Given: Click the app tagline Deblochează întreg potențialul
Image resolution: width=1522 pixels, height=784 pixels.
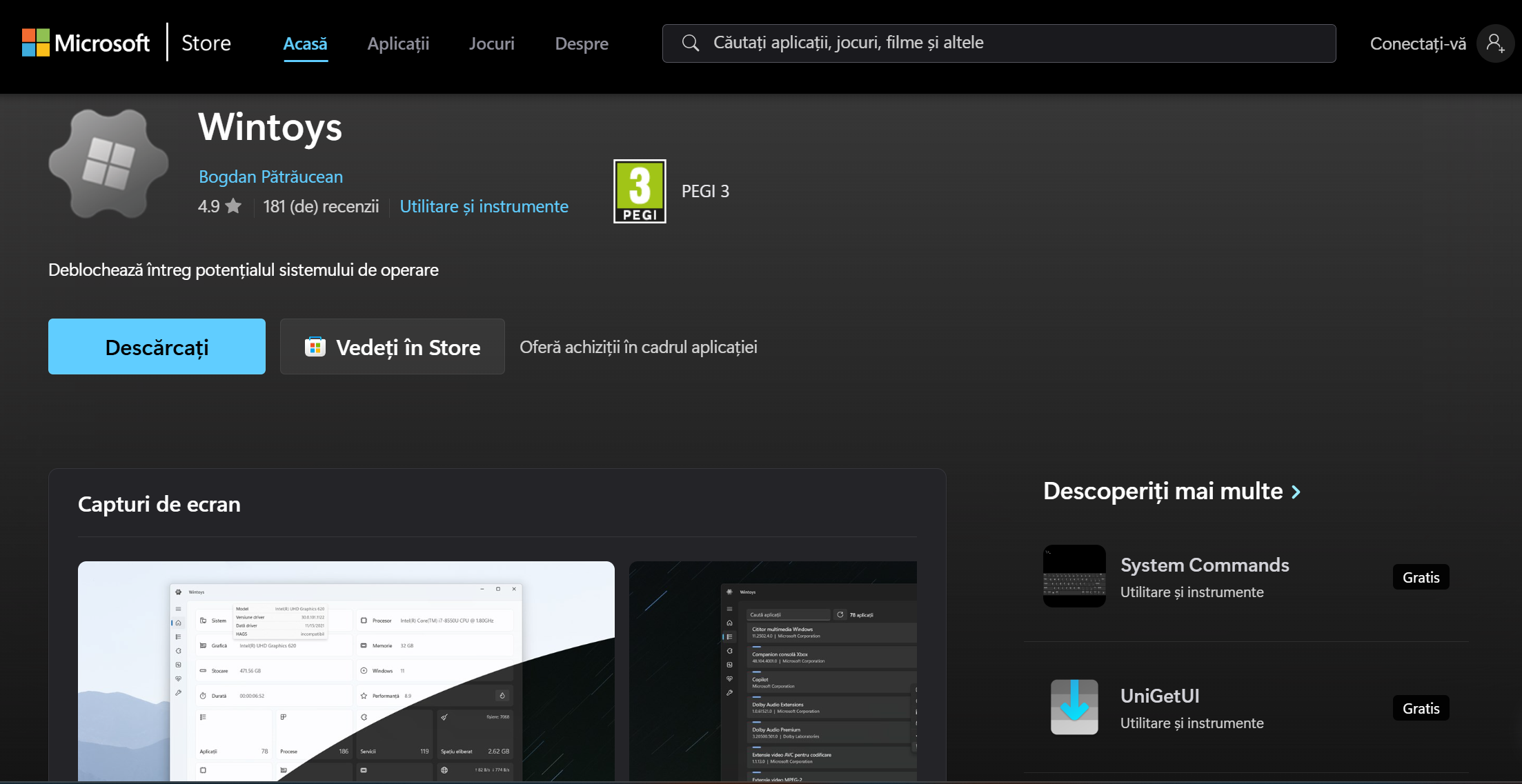Looking at the screenshot, I should [x=244, y=270].
